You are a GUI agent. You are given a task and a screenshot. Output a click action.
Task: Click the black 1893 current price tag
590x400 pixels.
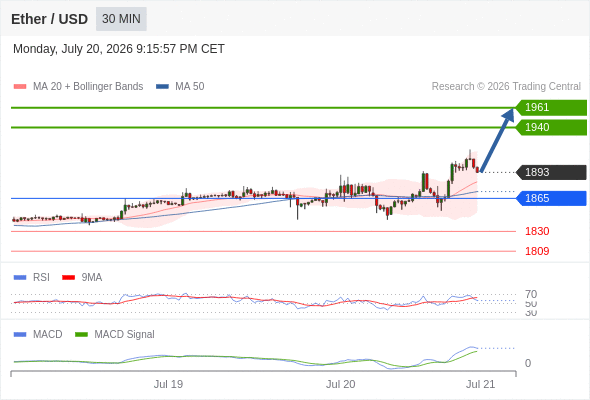coord(551,172)
